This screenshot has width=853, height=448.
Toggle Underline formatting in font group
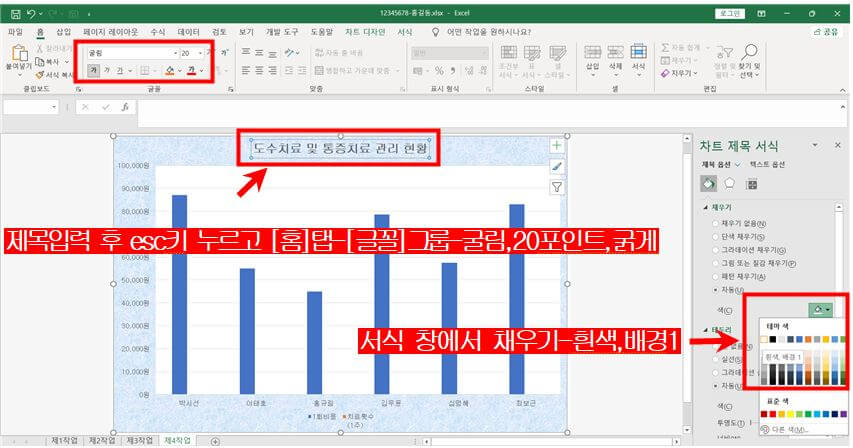point(120,70)
